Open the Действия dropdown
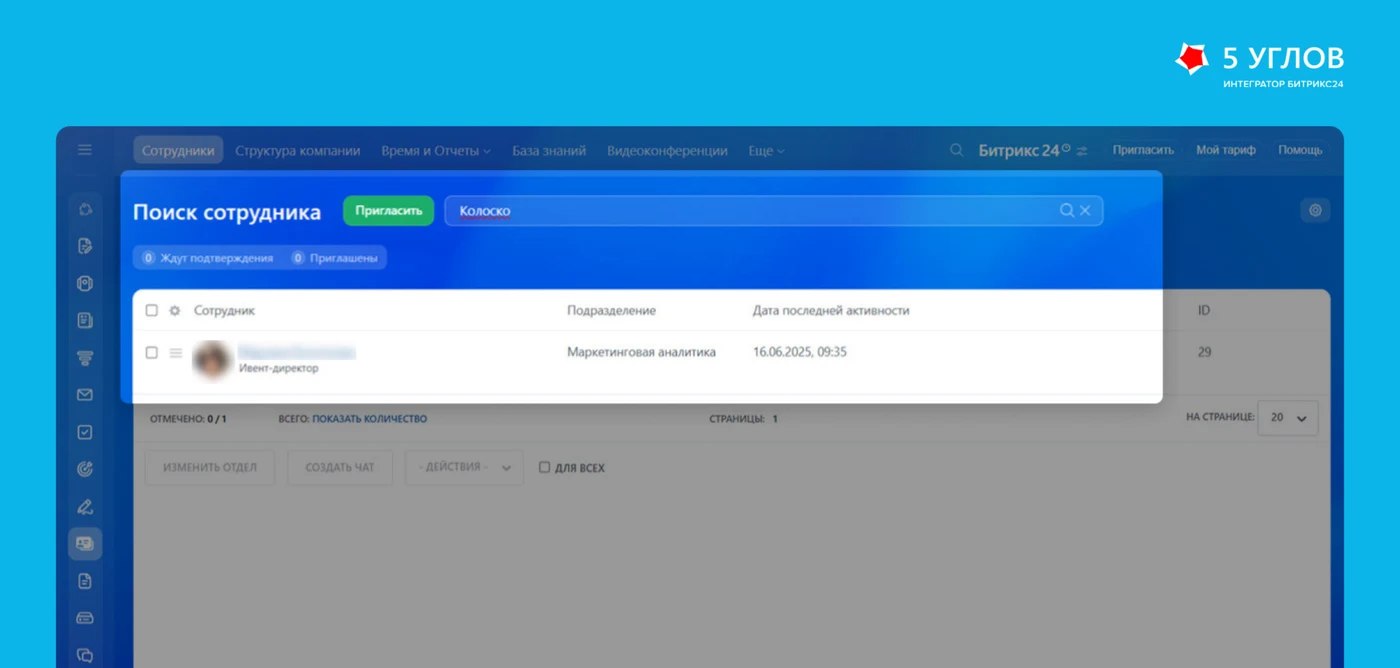Viewport: 1400px width, 668px height. click(x=464, y=467)
